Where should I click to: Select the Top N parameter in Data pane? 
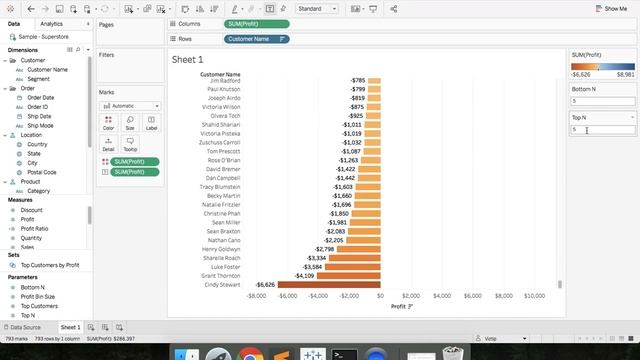tap(28, 316)
